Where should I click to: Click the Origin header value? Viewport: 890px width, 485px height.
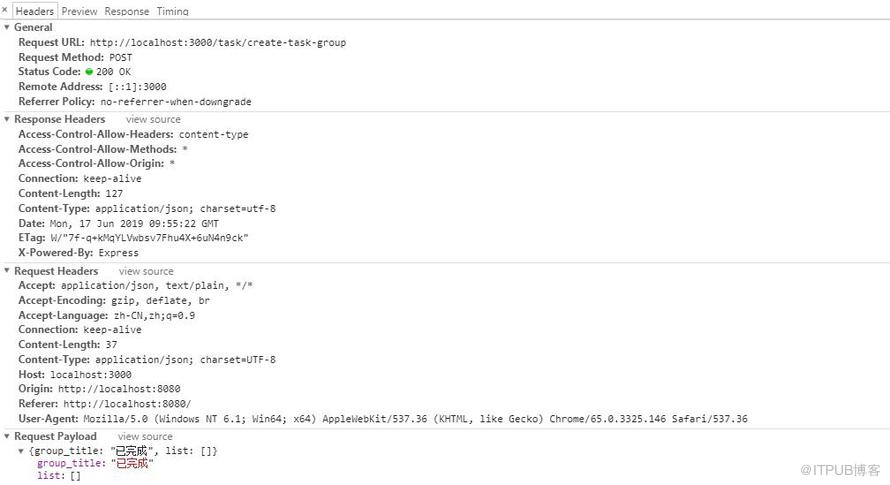[x=119, y=389]
